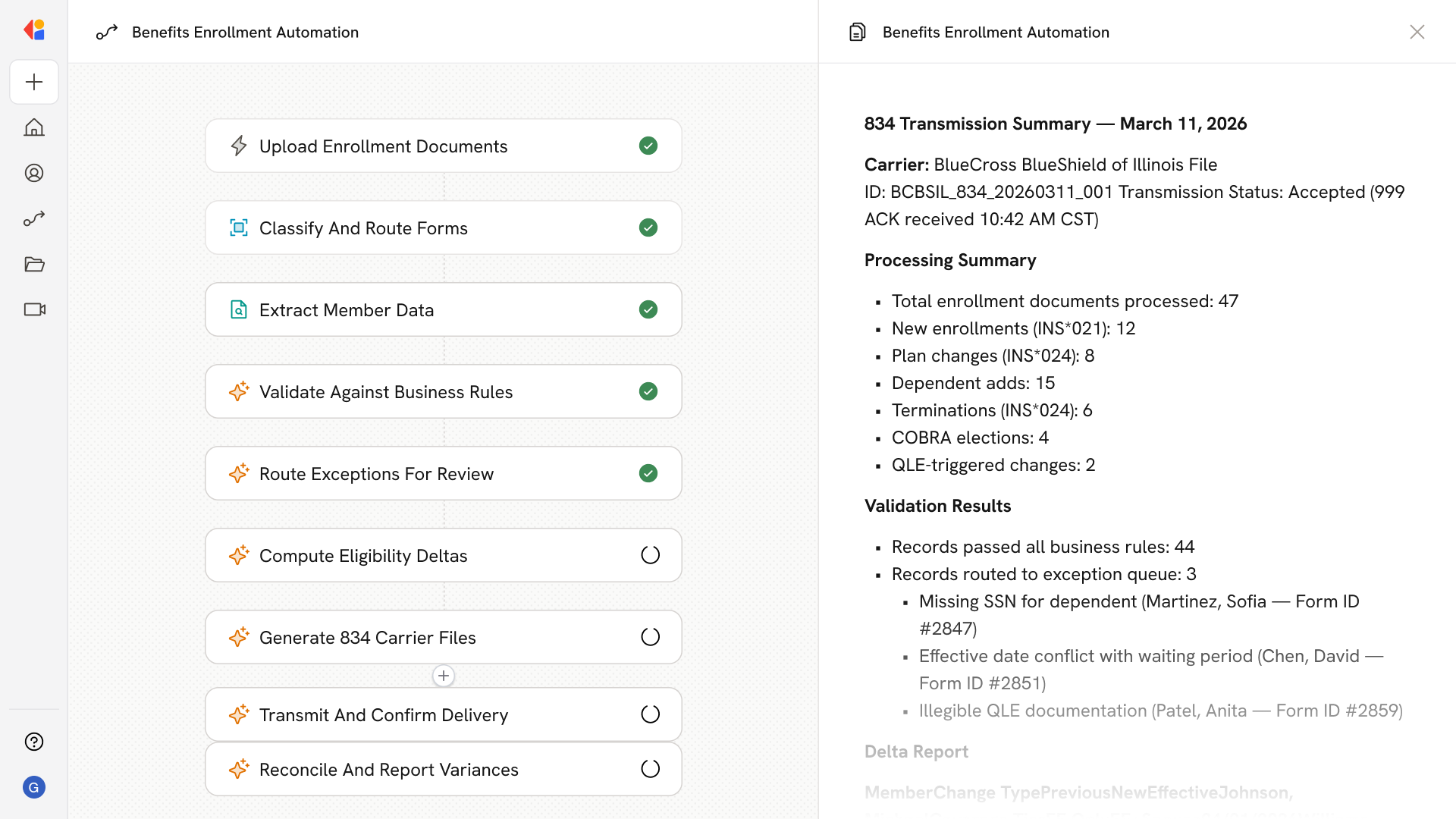The image size is (1456, 819).
Task: Click the document icon in panel header
Action: 857,32
